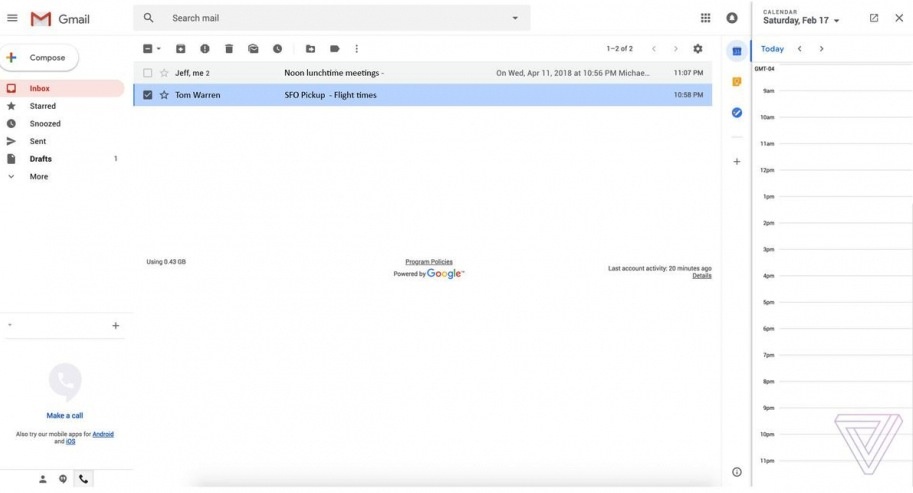Click Today in the Calendar panel

pyautogui.click(x=772, y=49)
